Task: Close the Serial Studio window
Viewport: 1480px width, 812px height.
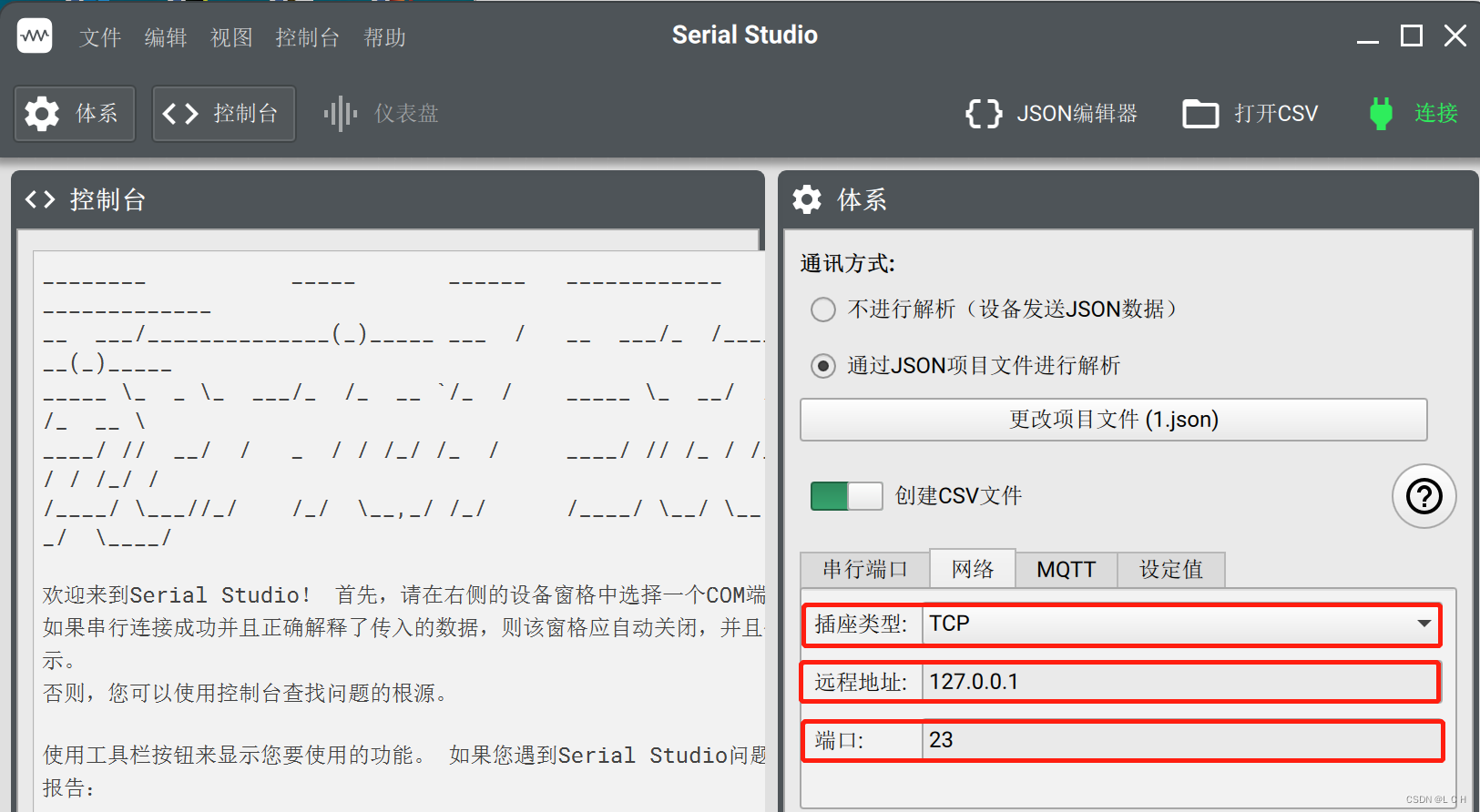Action: [1455, 36]
